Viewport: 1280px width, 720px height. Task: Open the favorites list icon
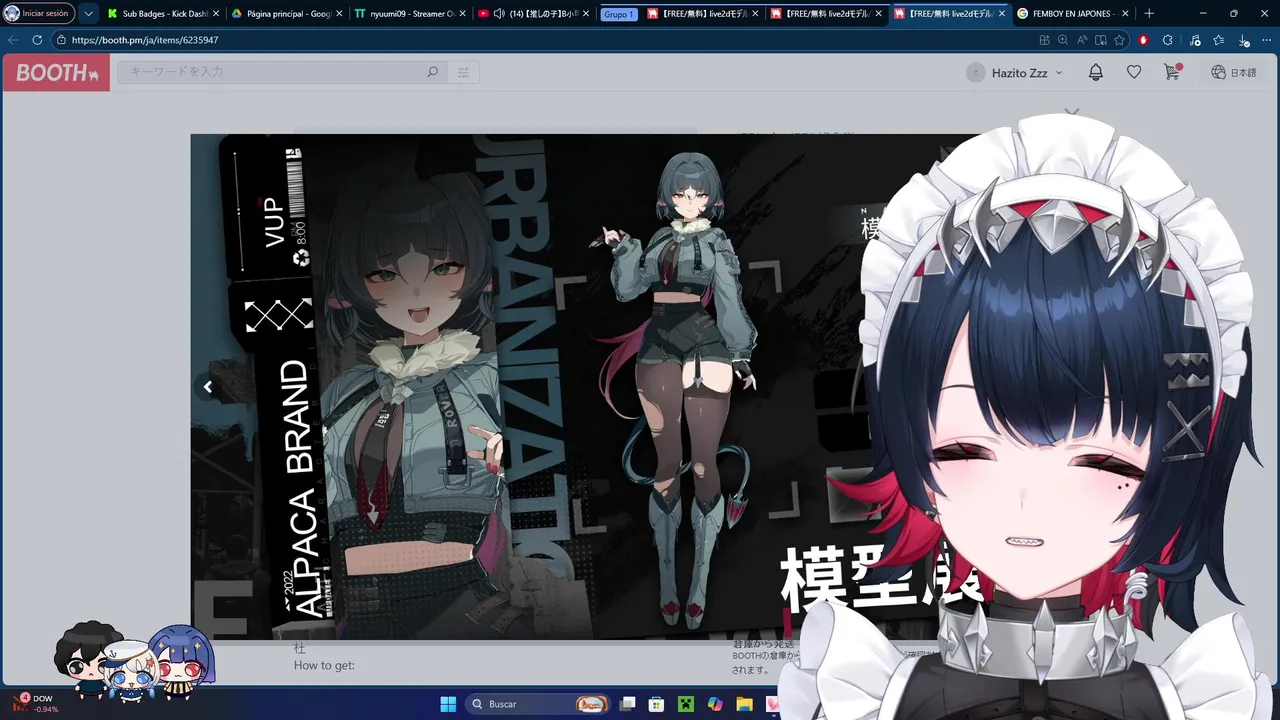[x=1218, y=40]
